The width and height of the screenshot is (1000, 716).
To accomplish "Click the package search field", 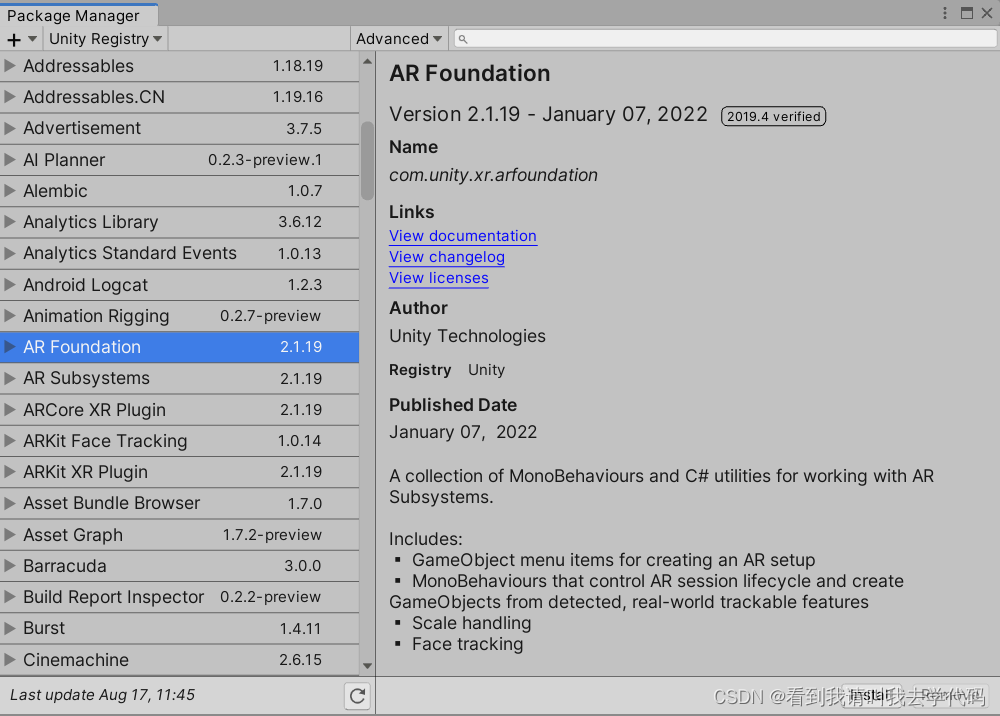I will [x=725, y=39].
